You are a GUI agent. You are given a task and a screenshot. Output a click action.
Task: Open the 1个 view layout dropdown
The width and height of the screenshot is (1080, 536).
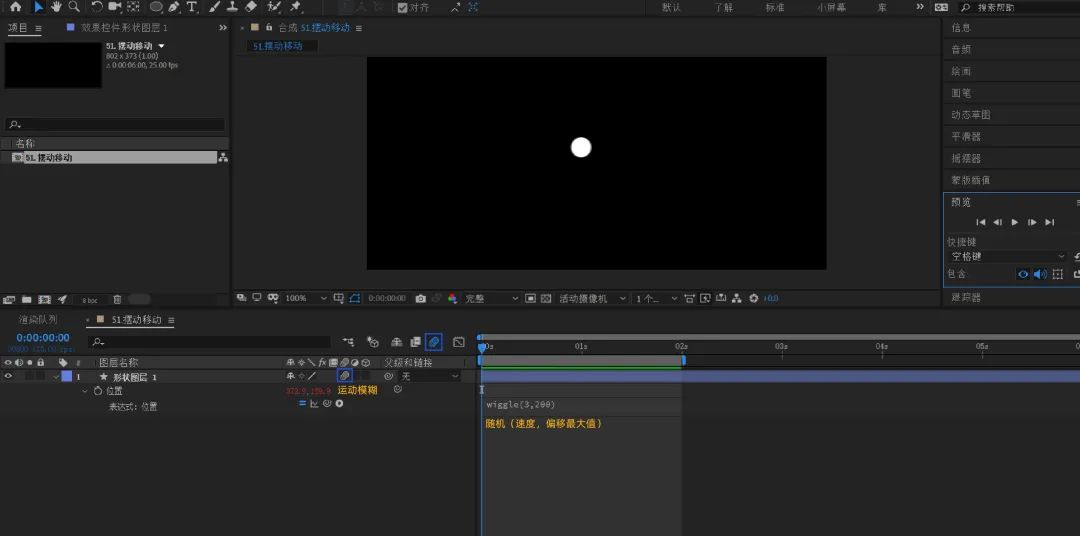[x=656, y=298]
